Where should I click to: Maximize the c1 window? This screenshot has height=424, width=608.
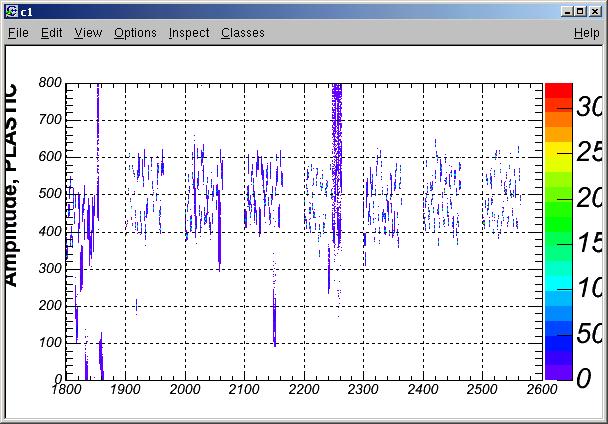(580, 12)
